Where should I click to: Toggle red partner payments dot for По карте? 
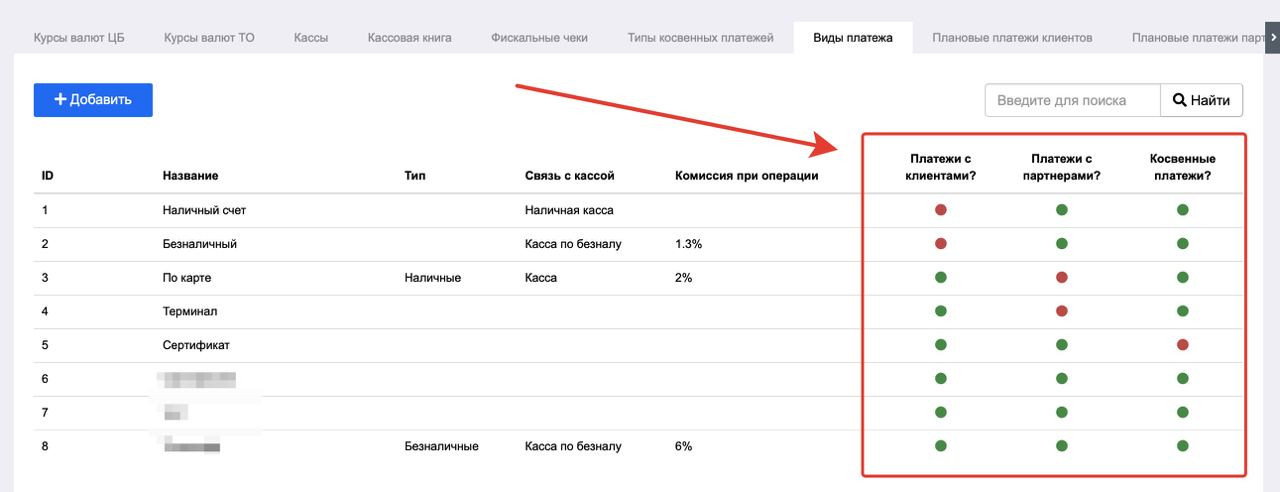coord(1061,277)
